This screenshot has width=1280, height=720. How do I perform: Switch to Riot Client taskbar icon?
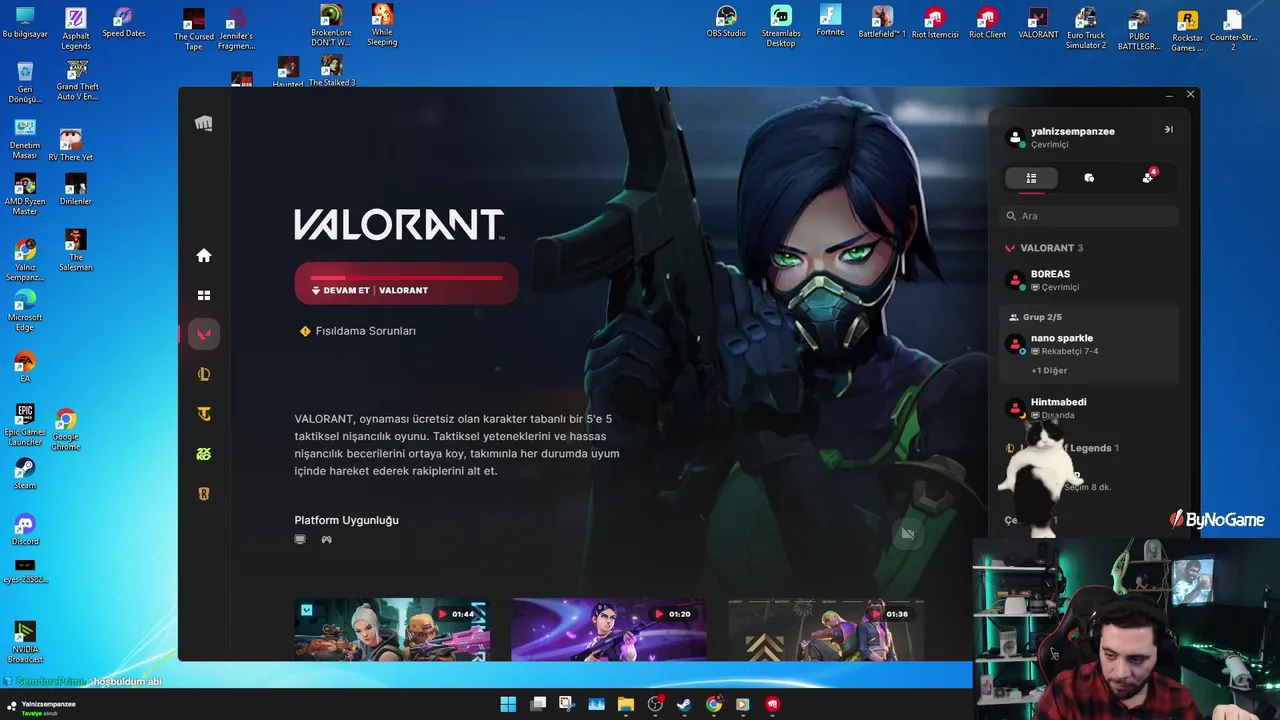(772, 704)
